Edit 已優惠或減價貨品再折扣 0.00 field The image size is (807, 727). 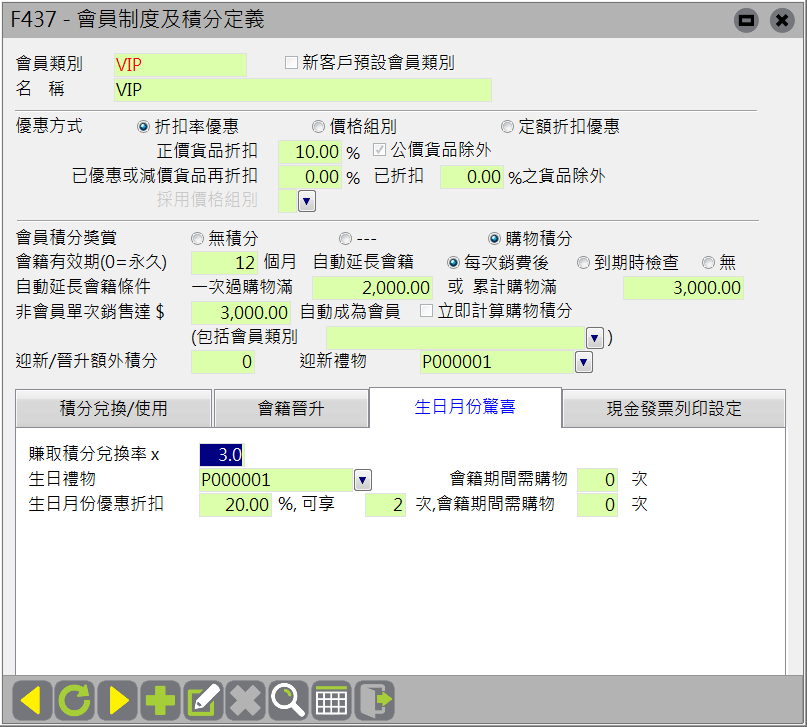click(310, 177)
